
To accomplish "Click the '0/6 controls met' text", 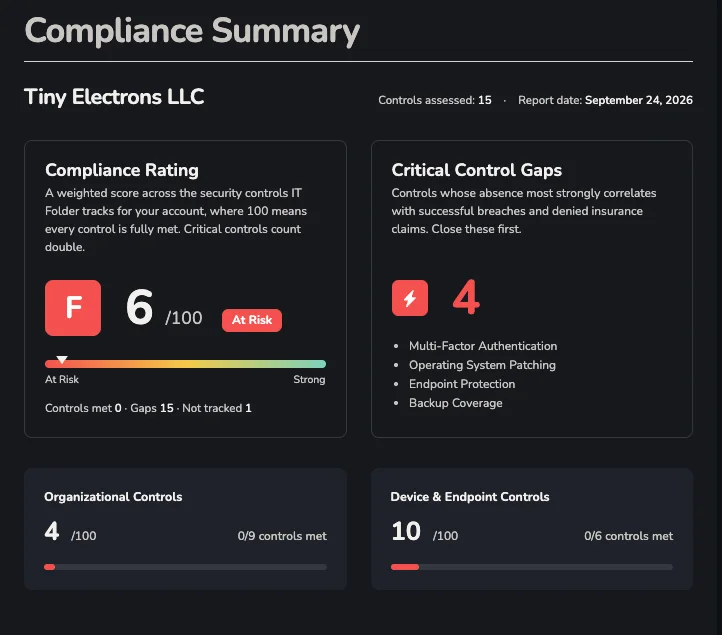I will [629, 536].
